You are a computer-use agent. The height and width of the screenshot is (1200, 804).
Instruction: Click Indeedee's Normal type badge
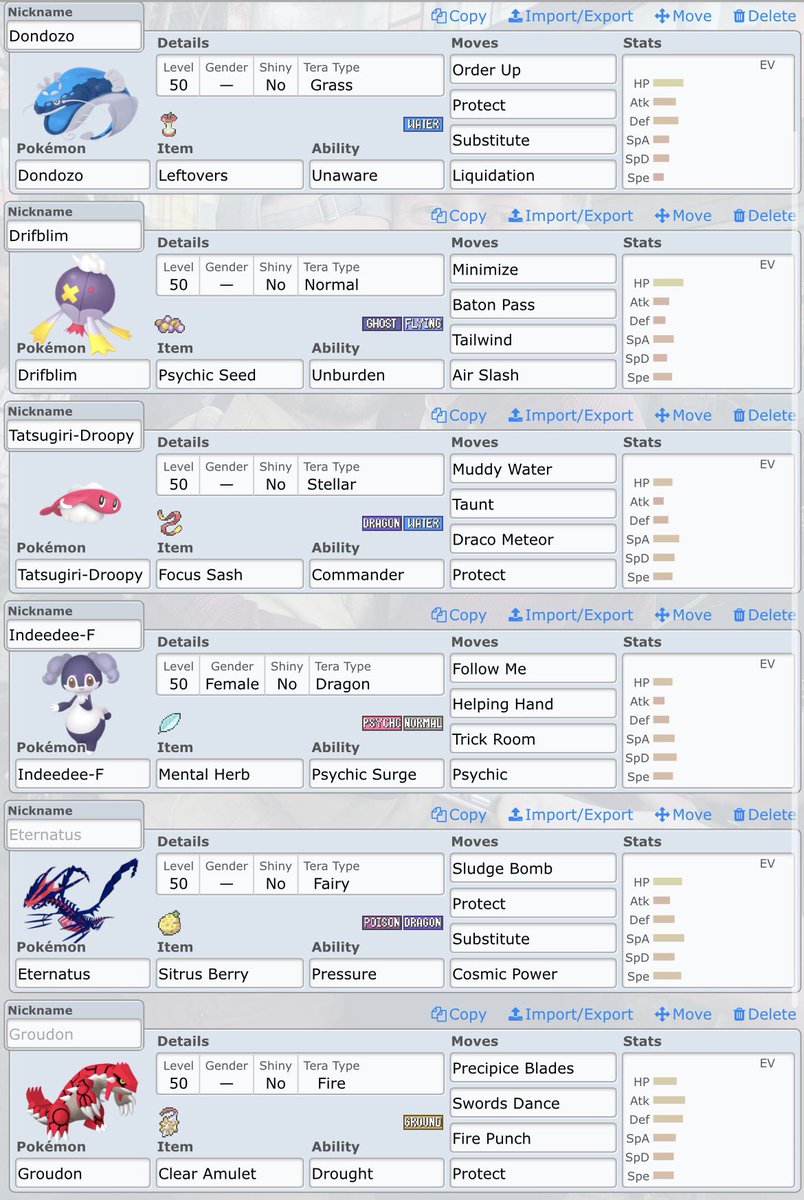pos(423,723)
